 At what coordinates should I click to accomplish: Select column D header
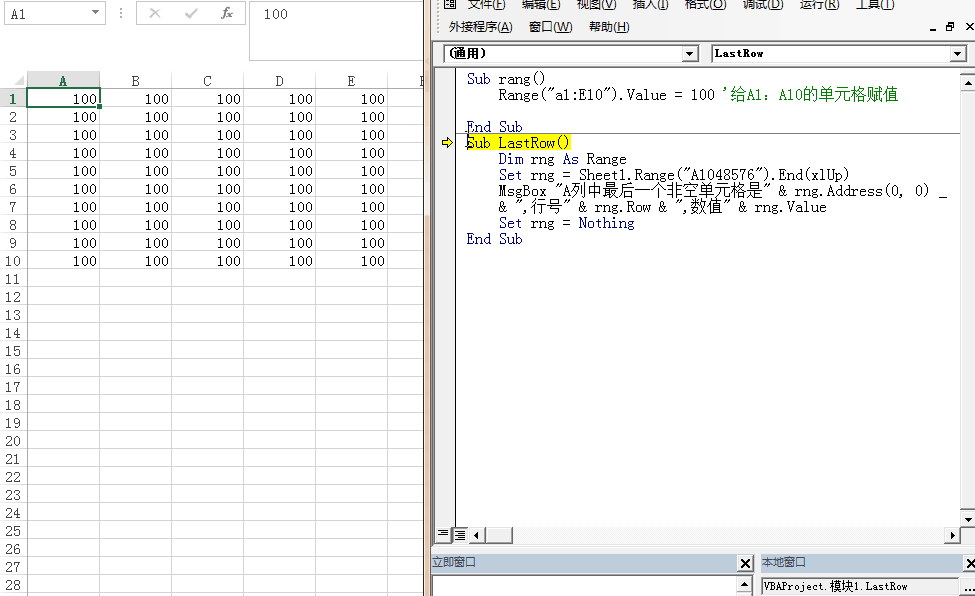tap(279, 81)
